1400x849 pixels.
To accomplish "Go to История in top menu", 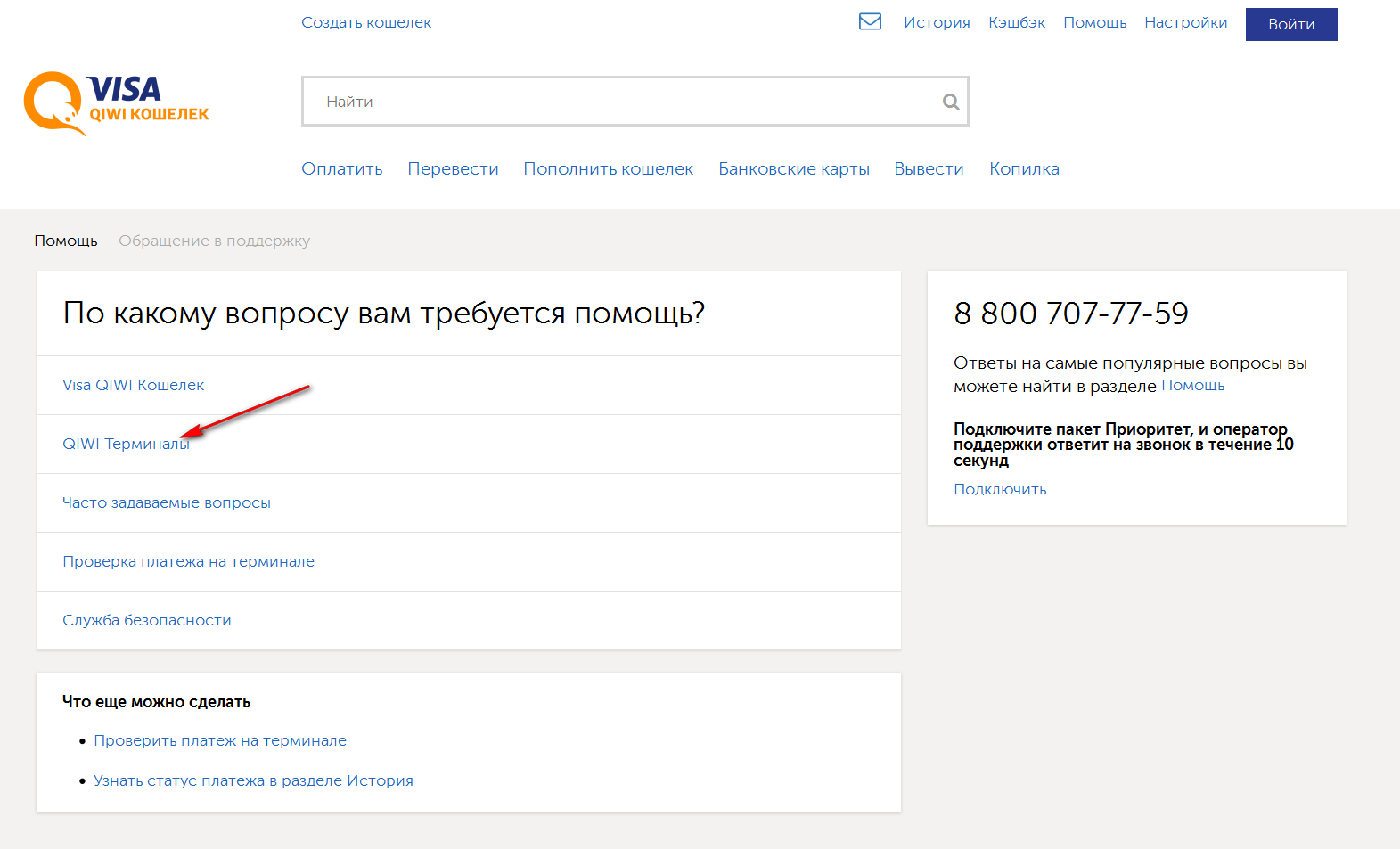I will tap(937, 22).
